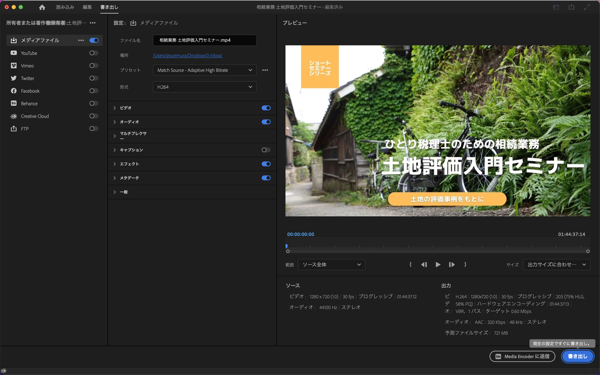The width and height of the screenshot is (600, 375).
Task: Open the ellipsis menu beside the 所有者 sidebar header
Action: click(x=93, y=23)
